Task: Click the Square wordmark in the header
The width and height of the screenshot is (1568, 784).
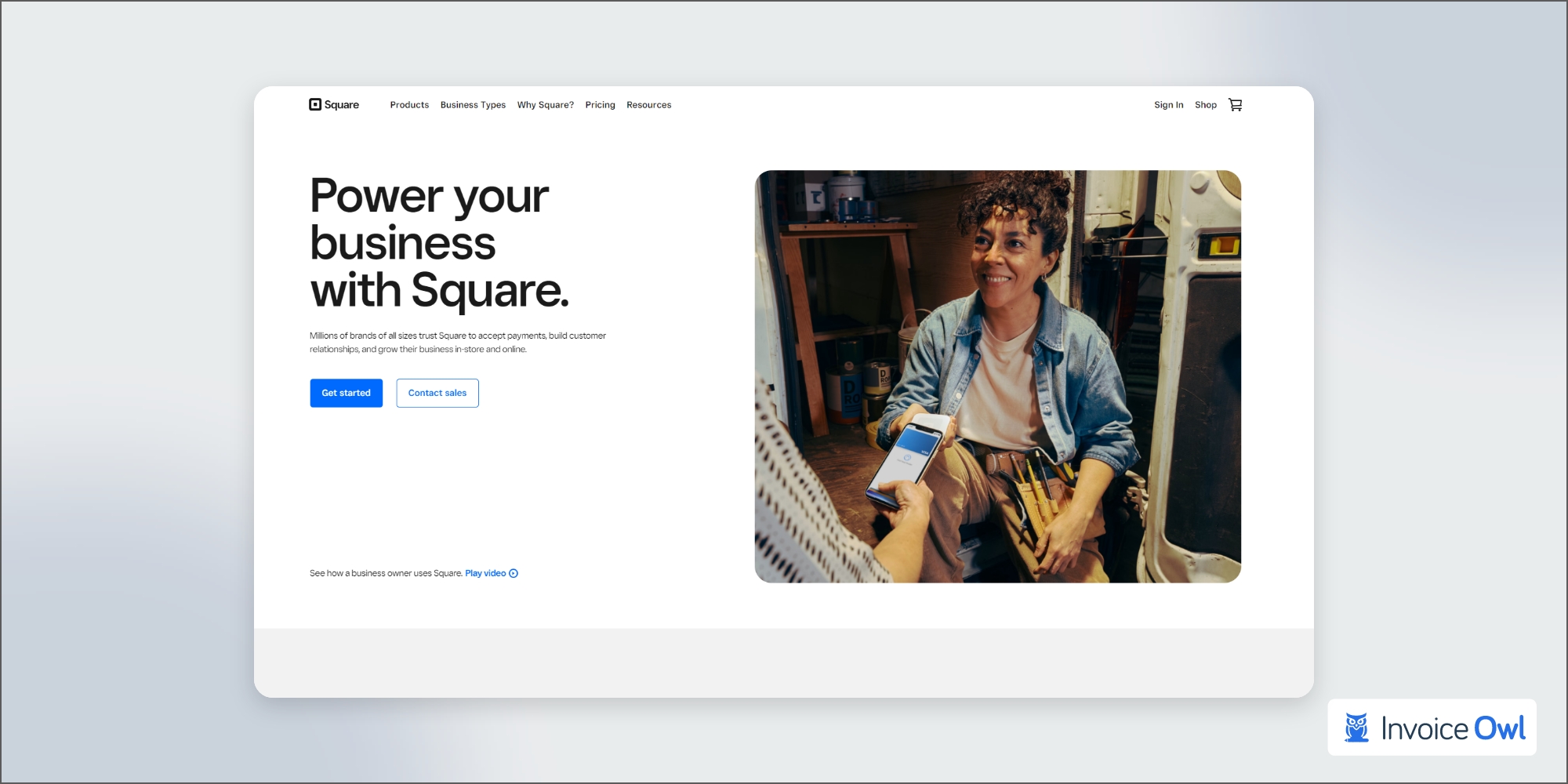Action: point(342,104)
